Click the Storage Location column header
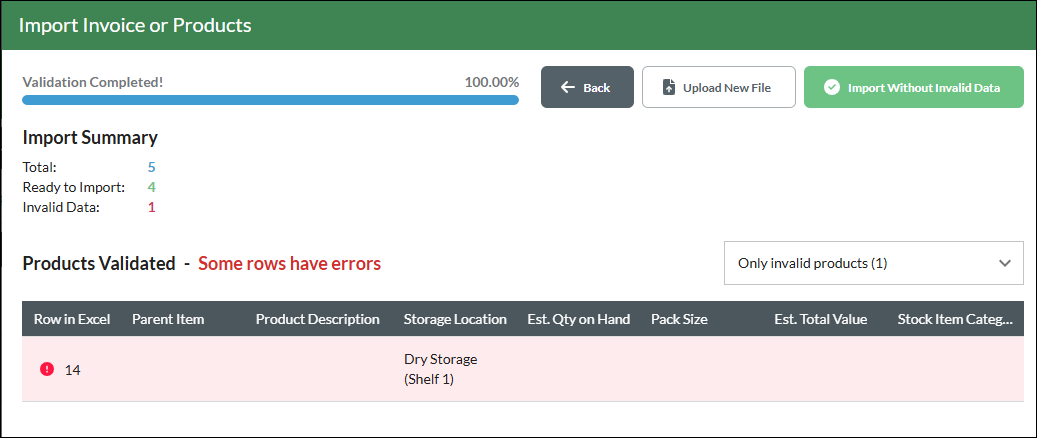This screenshot has height=438, width=1037. pos(455,319)
